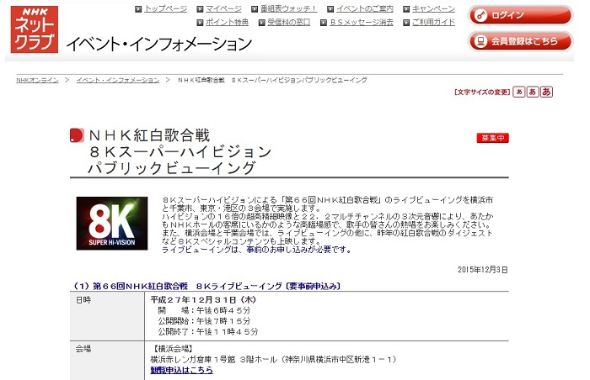Click the key icon on the ログイン button
Viewport: 590px width, 380px height.
[480, 15]
